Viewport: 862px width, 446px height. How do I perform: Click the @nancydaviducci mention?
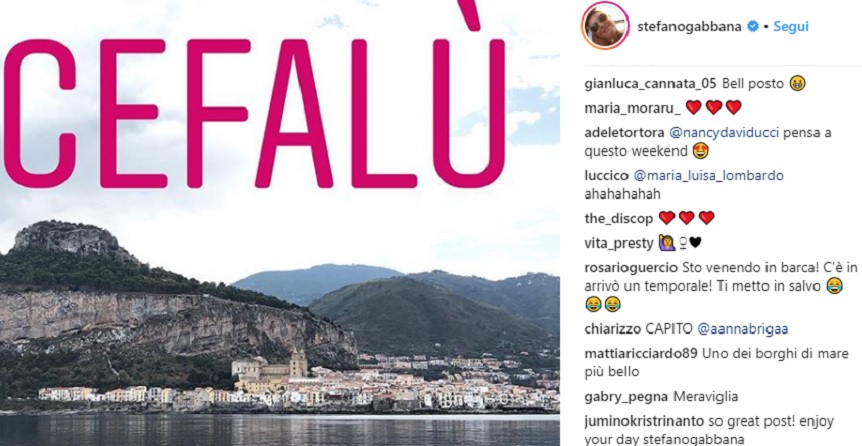tap(724, 133)
